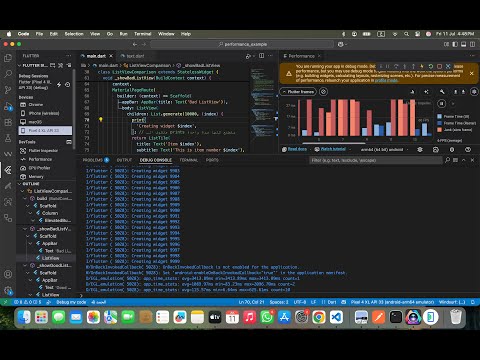Open Flutter Inspector in DevTools list
The height and width of the screenshot is (360, 480).
[x=43, y=151]
